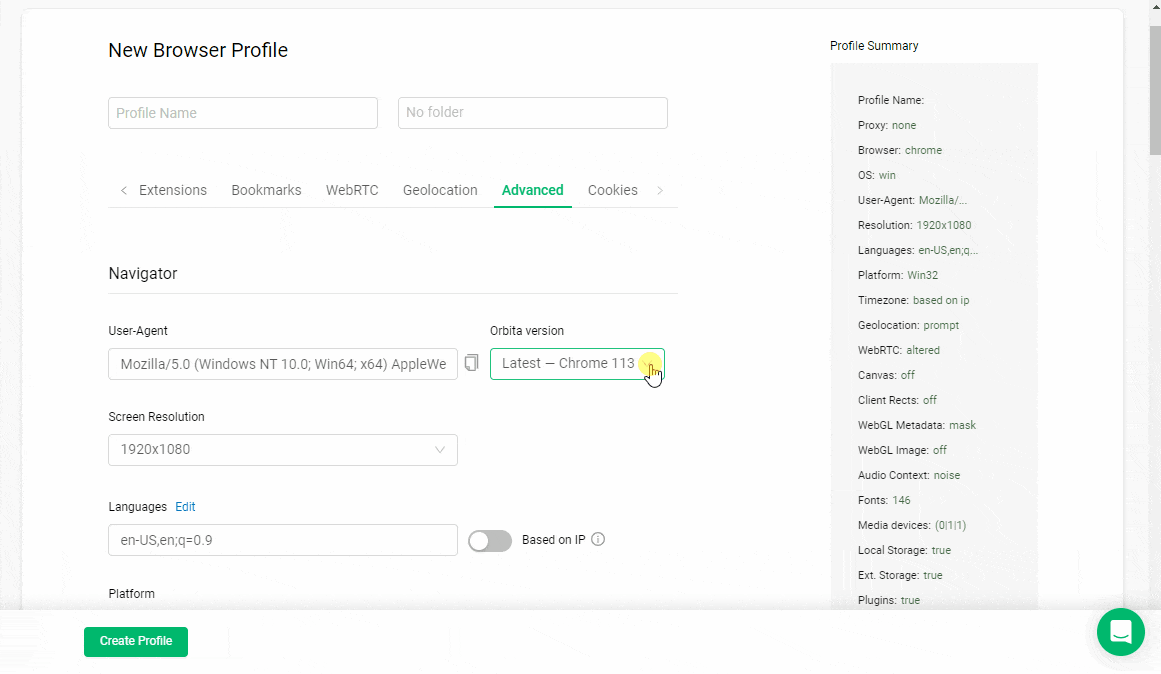1161x674 pixels.
Task: Click the User-Agent text field
Action: pyautogui.click(x=283, y=364)
